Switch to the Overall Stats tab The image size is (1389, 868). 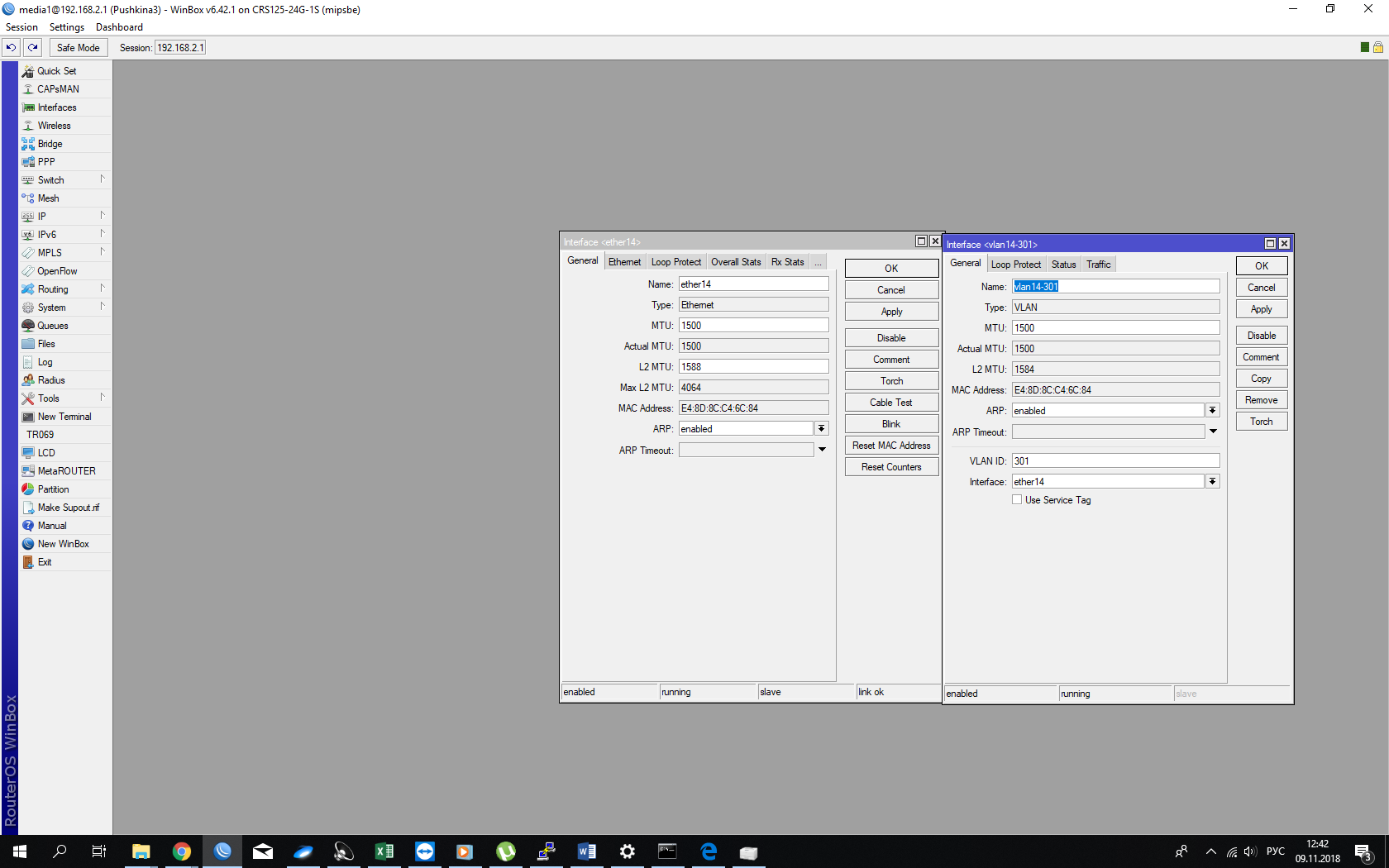click(736, 262)
